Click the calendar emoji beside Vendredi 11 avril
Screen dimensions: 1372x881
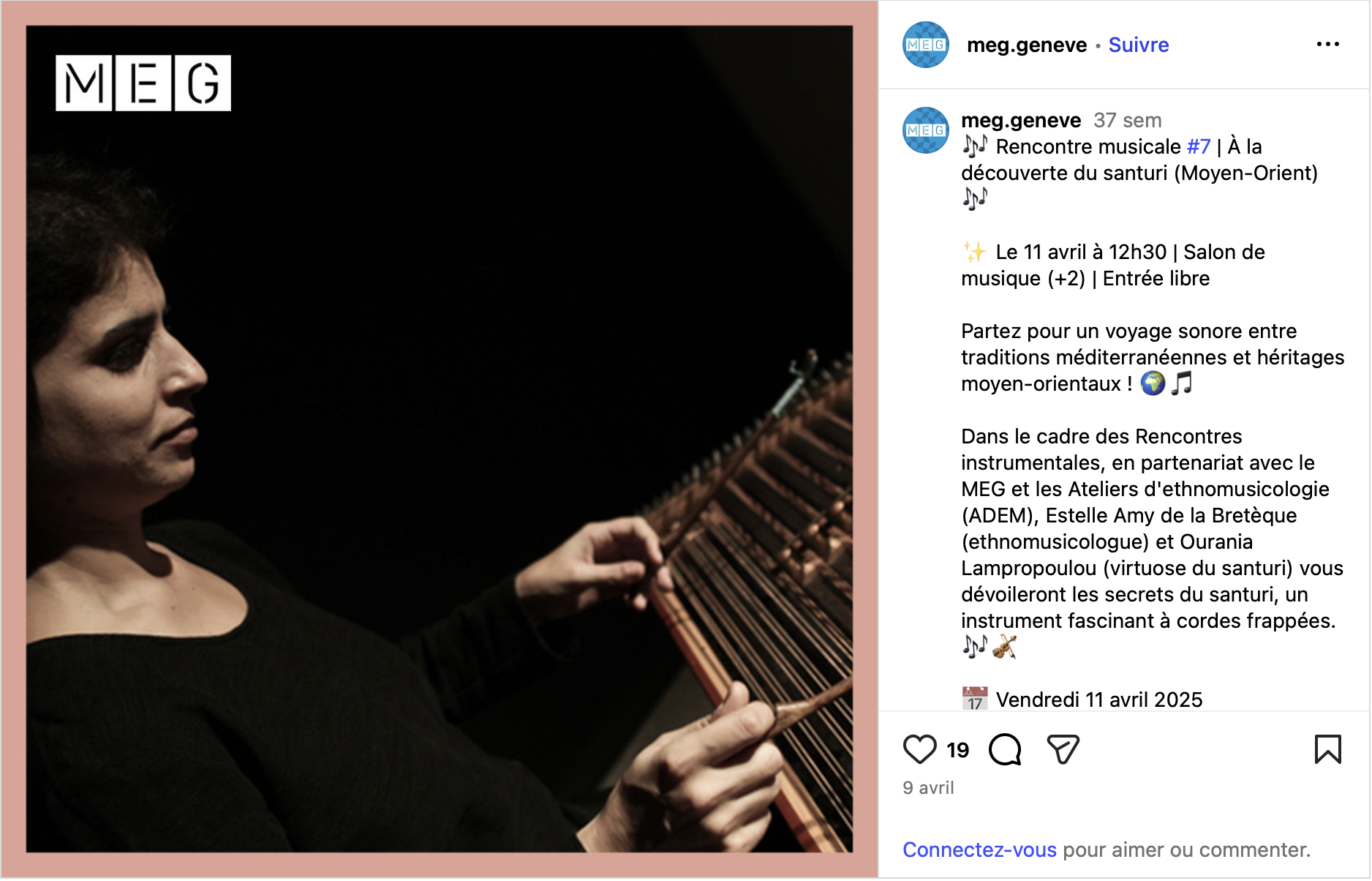(975, 699)
